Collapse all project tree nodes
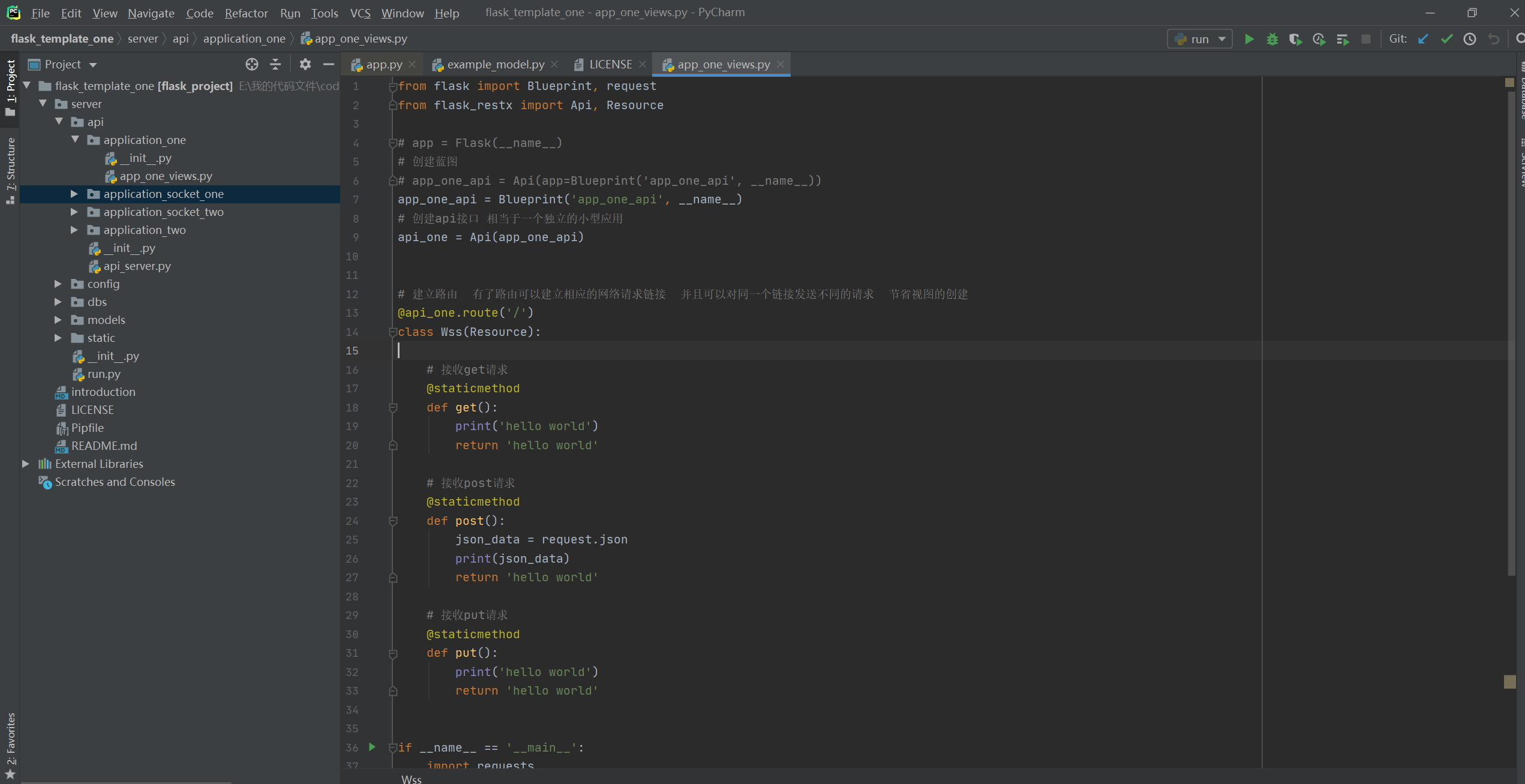 [x=275, y=64]
